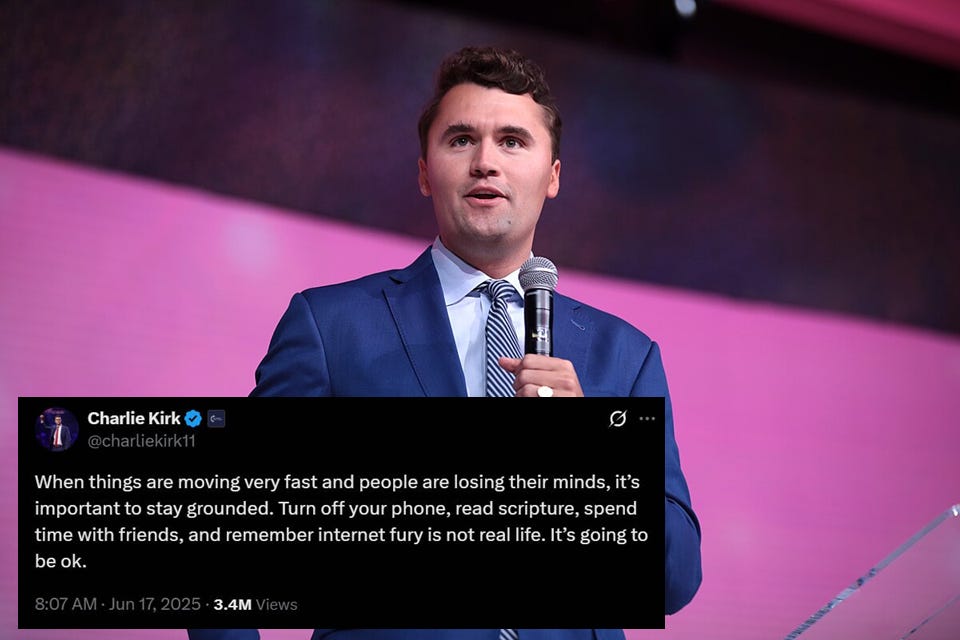
Task: Open the Grok explain-post icon
Action: 618,419
